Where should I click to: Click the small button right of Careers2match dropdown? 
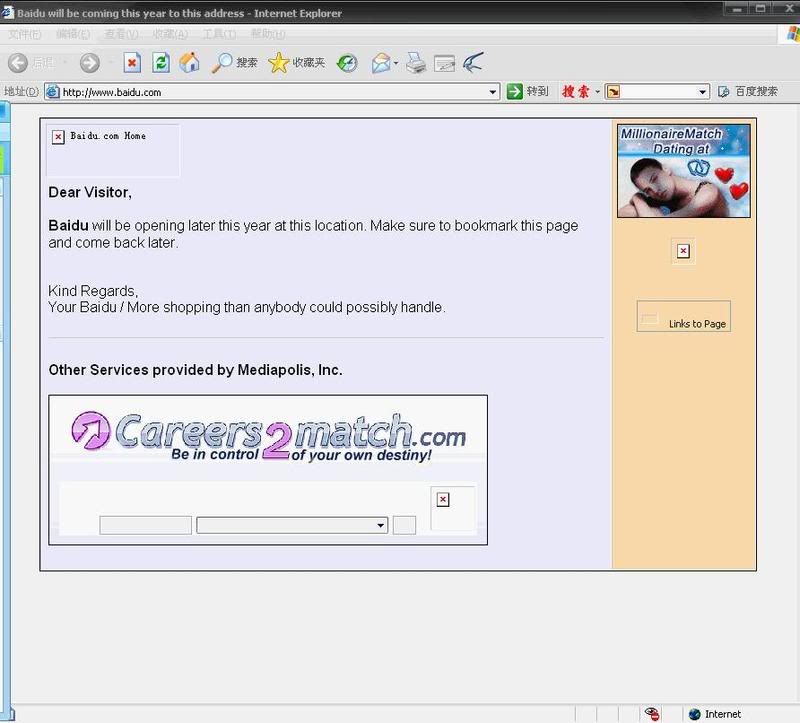404,526
